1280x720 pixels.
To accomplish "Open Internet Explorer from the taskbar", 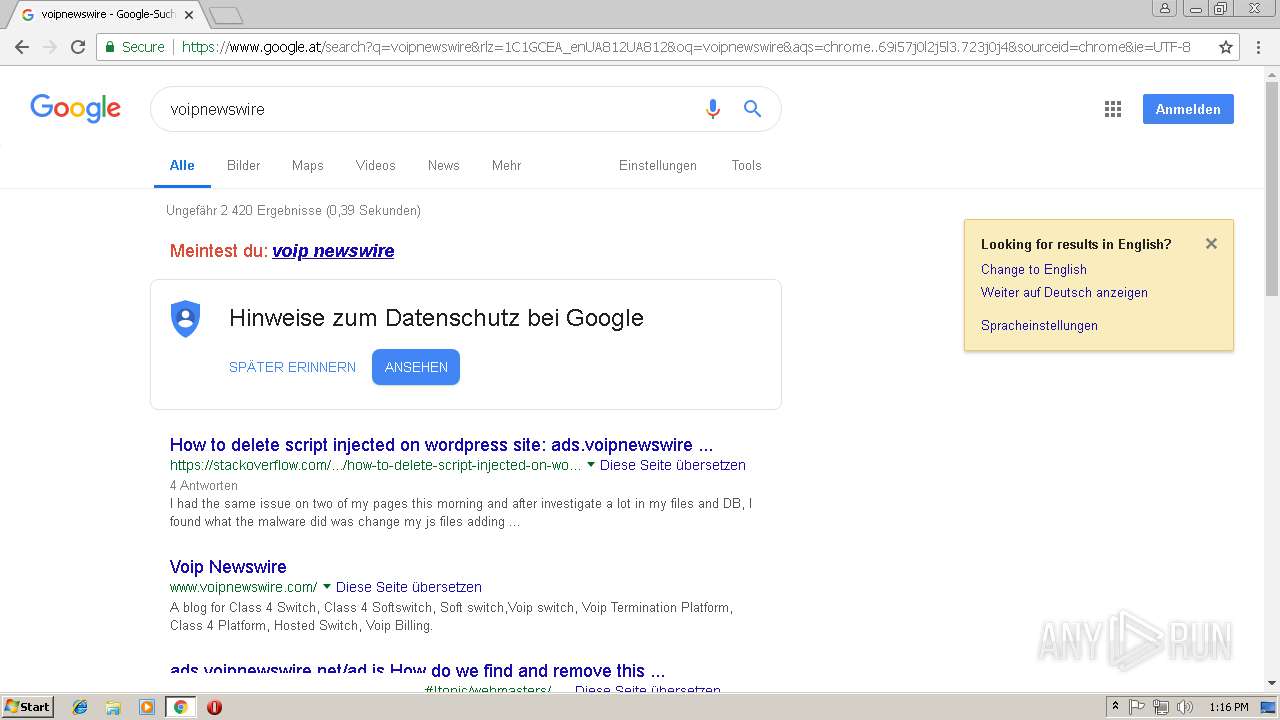I will point(80,707).
